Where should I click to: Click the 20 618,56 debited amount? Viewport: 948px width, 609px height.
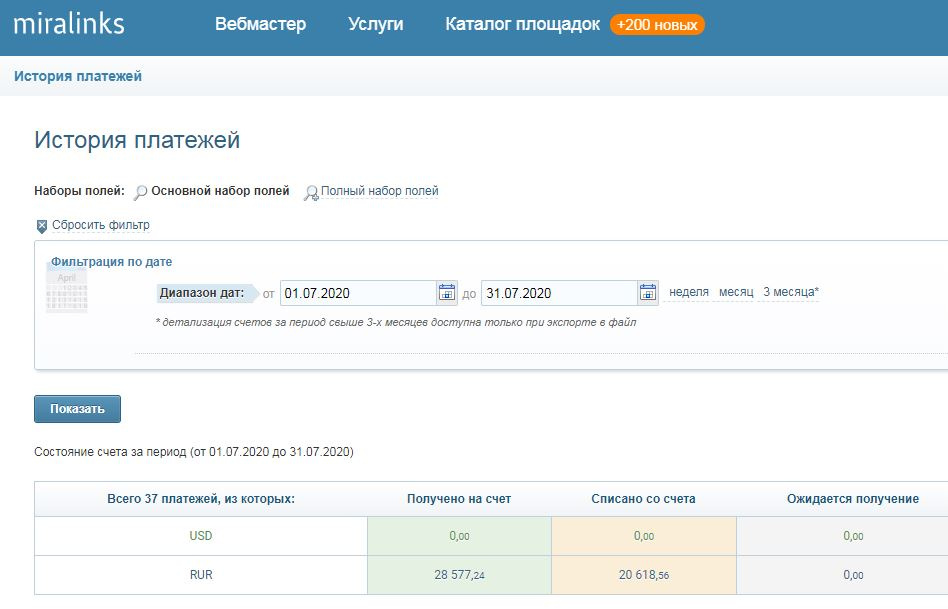pos(644,575)
